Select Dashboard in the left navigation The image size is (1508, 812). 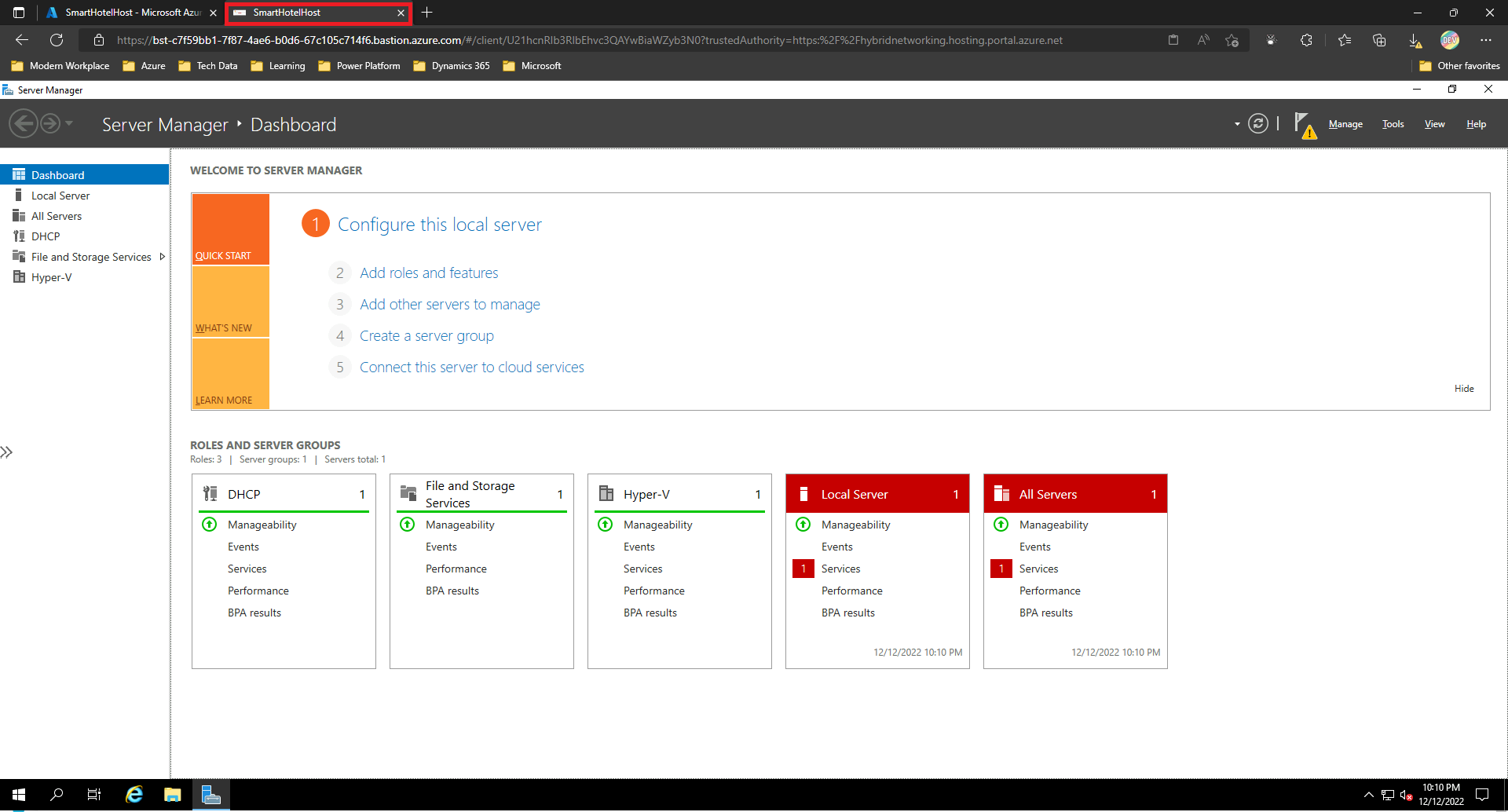click(85, 174)
